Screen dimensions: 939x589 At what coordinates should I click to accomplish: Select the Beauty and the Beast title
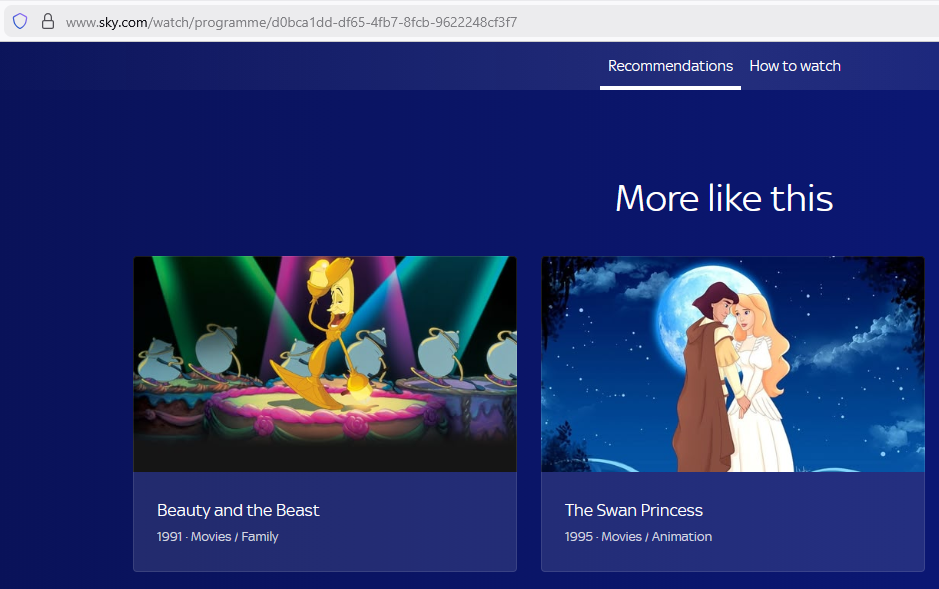click(x=238, y=510)
